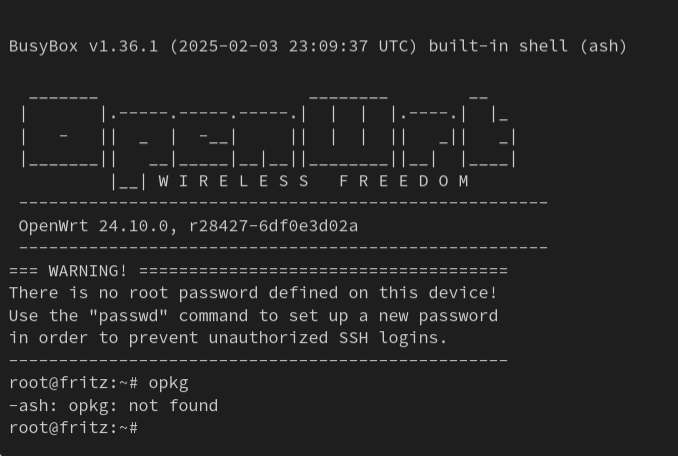Screen dimensions: 678x456
Task: Click the '-ash: opkg: not found' error
Action: click(114, 406)
